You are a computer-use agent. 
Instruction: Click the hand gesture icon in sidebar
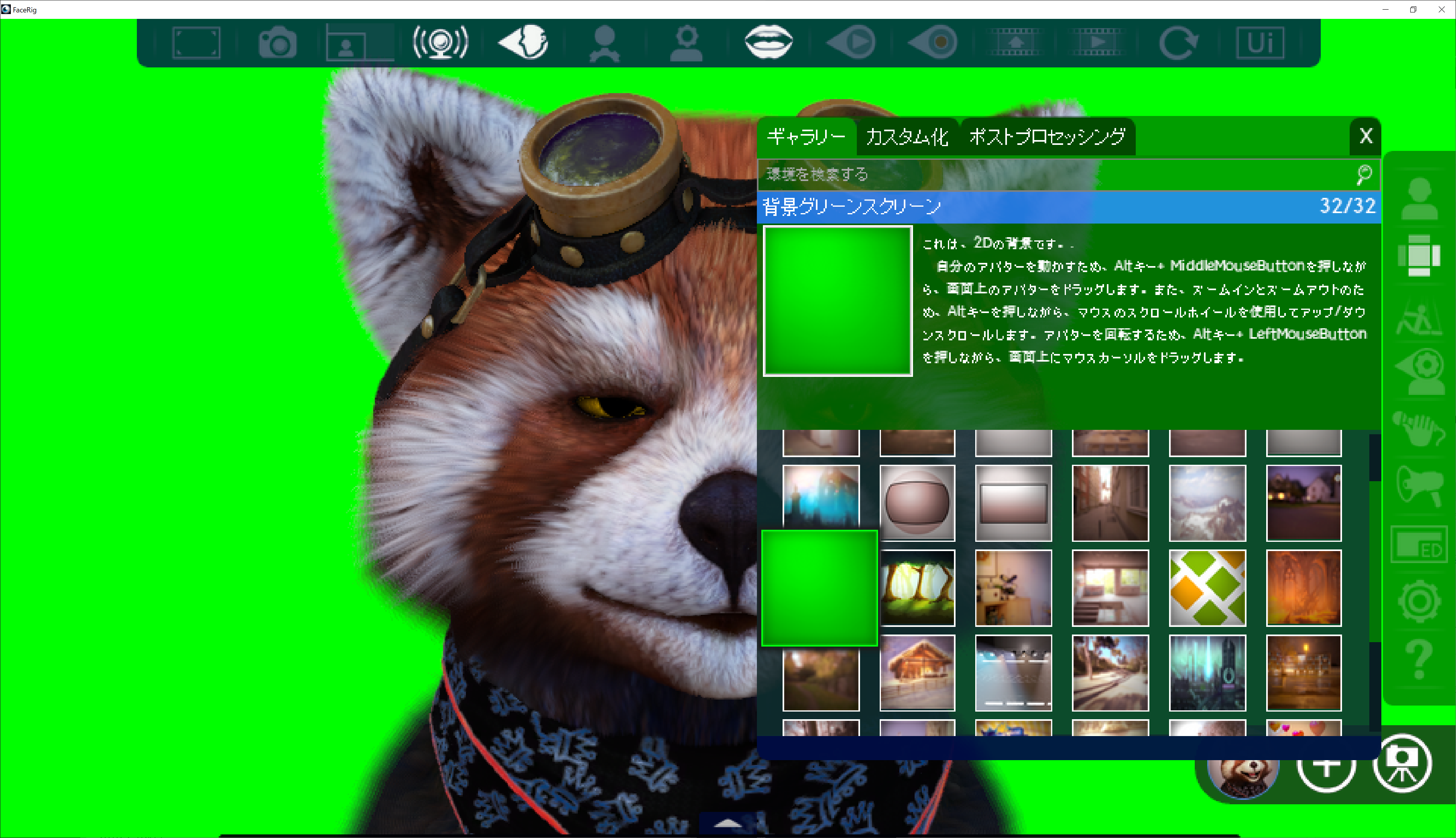[1419, 428]
